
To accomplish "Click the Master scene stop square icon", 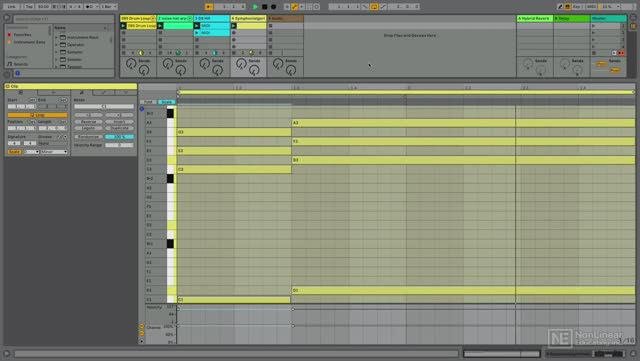I will pos(593,53).
